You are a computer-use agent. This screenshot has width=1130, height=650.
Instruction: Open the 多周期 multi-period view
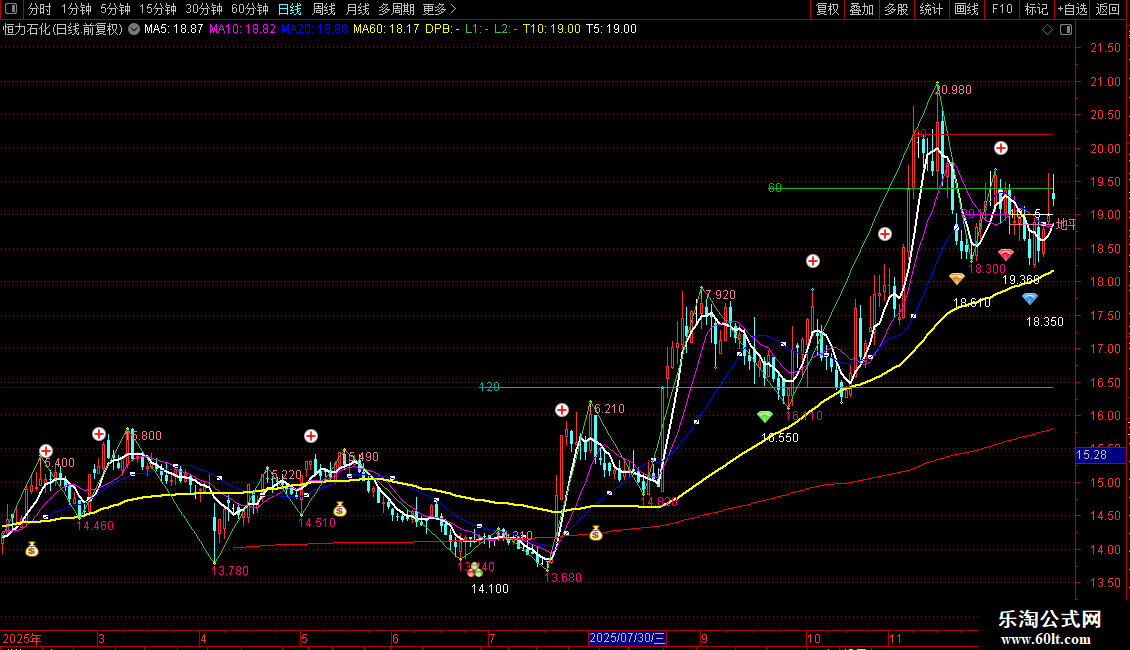pyautogui.click(x=396, y=9)
